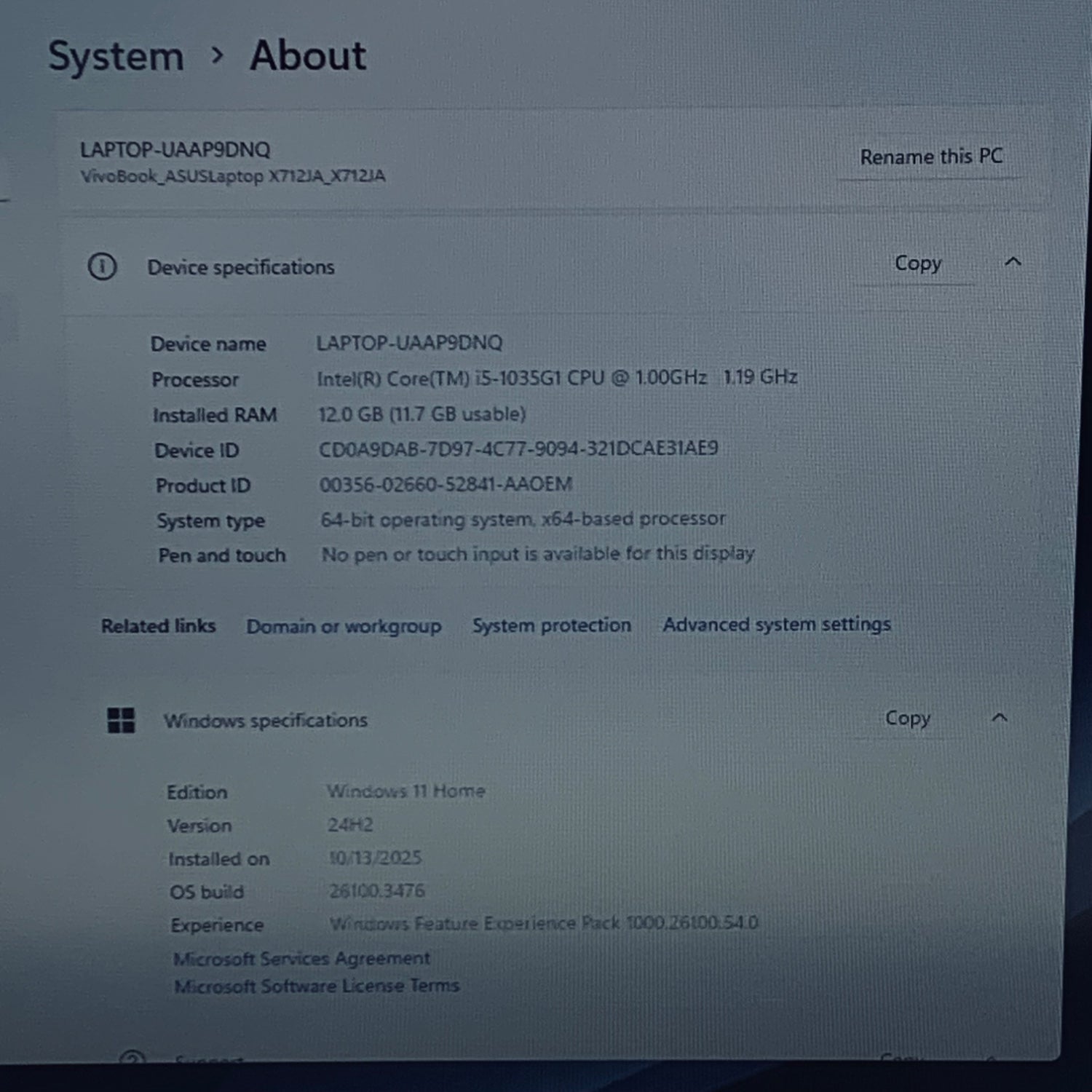Screen dimensions: 1092x1092
Task: Click Rename this PC button
Action: (930, 157)
